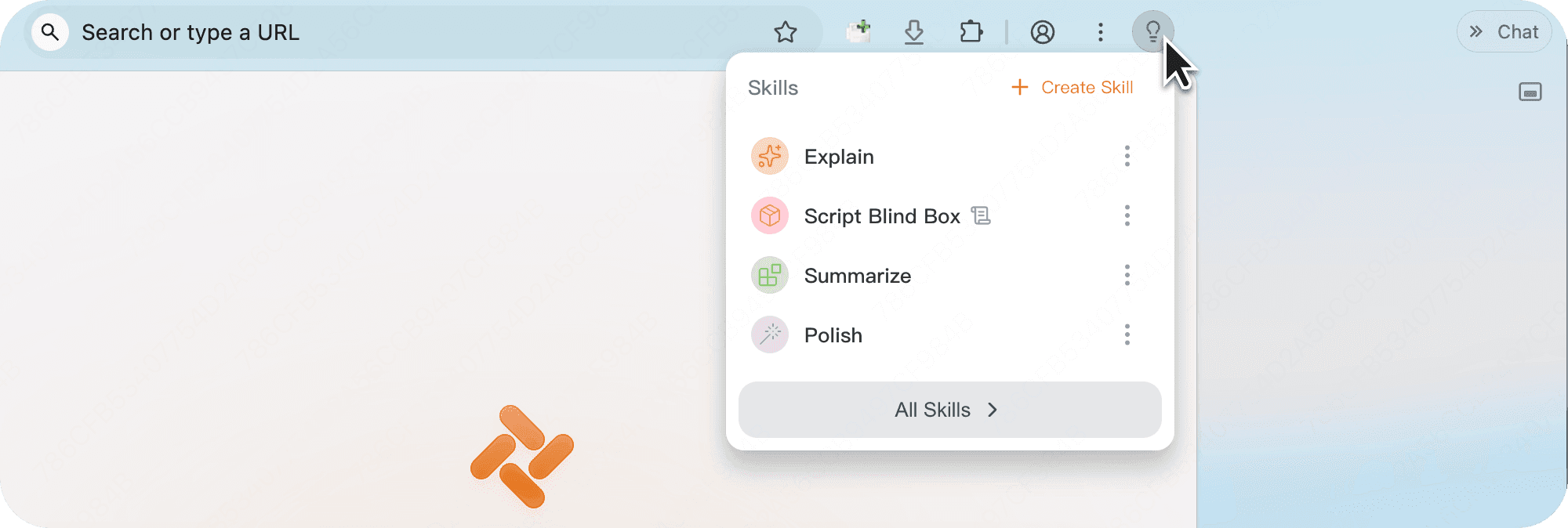Image resolution: width=1568 pixels, height=528 pixels.
Task: Click the Skills lightbulb icon in toolbar
Action: [1152, 32]
